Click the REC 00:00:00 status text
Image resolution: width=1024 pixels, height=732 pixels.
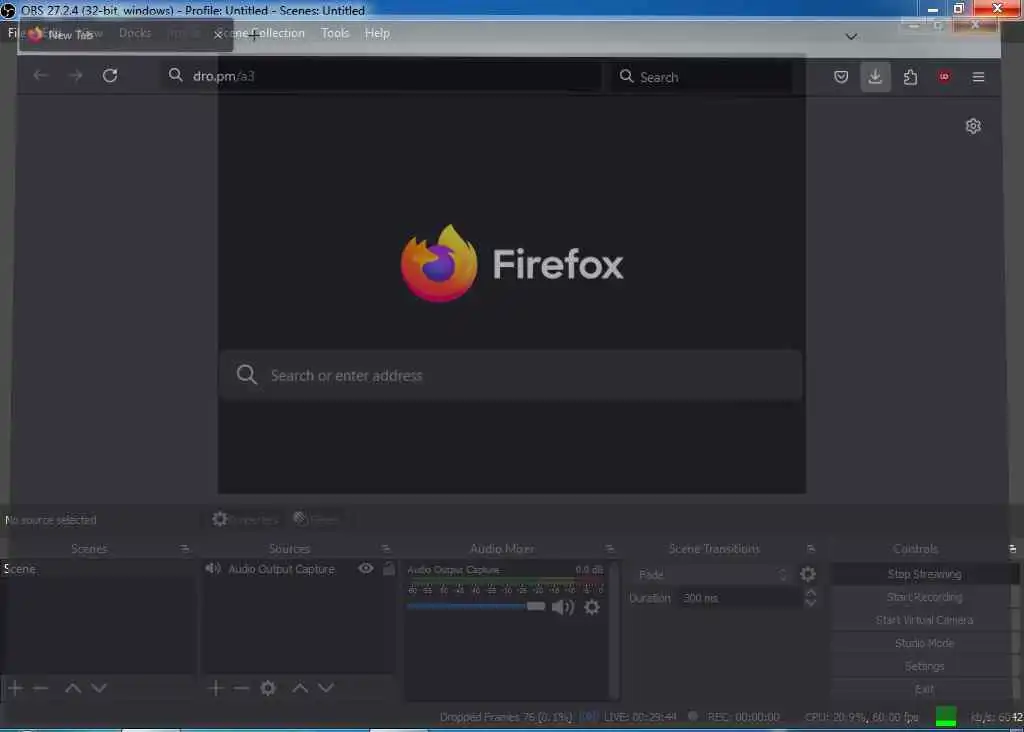click(x=743, y=717)
